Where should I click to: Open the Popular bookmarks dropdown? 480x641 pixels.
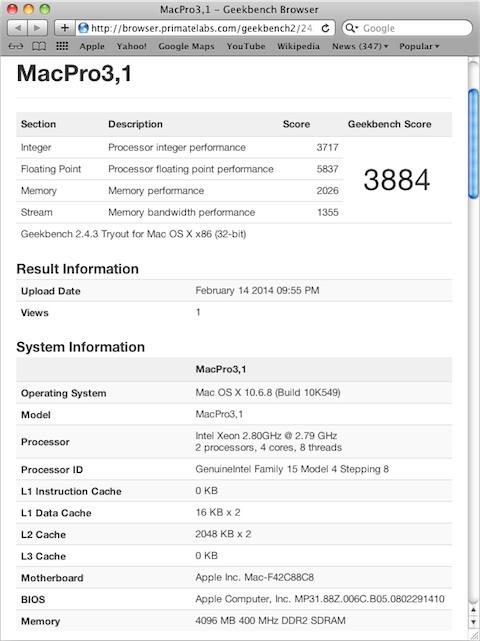pos(419,46)
